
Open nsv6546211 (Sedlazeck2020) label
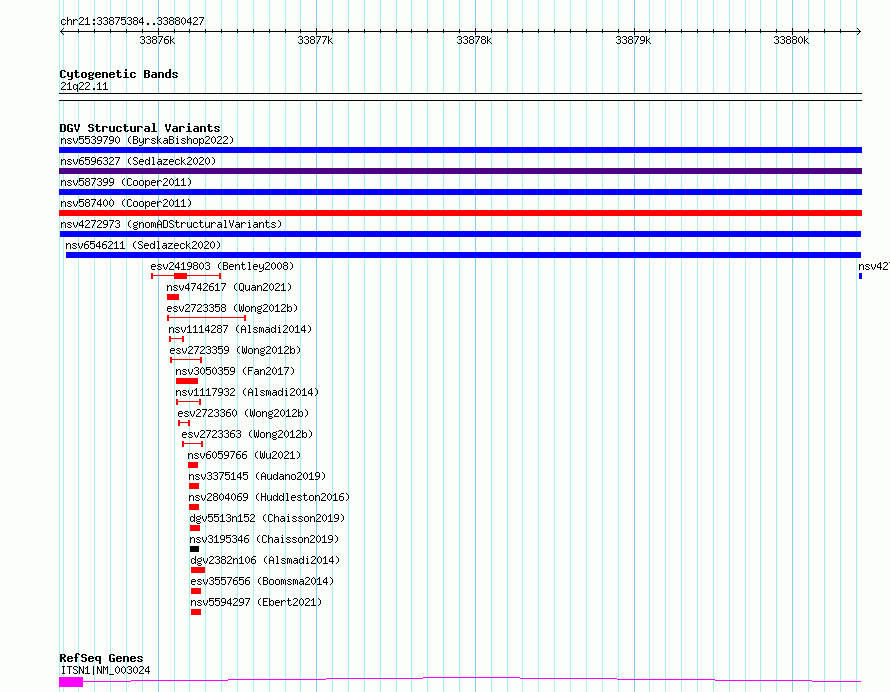coord(143,245)
